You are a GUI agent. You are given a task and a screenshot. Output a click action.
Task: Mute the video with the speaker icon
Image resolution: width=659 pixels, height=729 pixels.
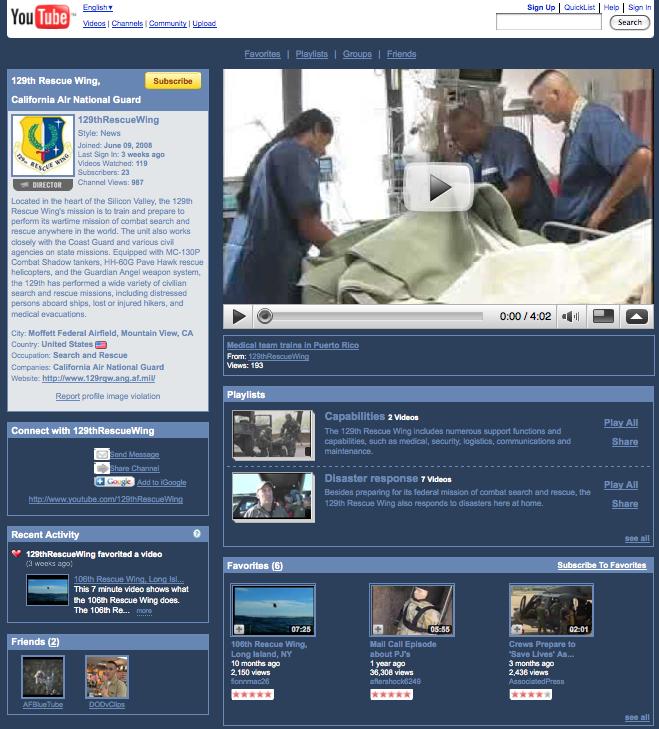(x=570, y=317)
